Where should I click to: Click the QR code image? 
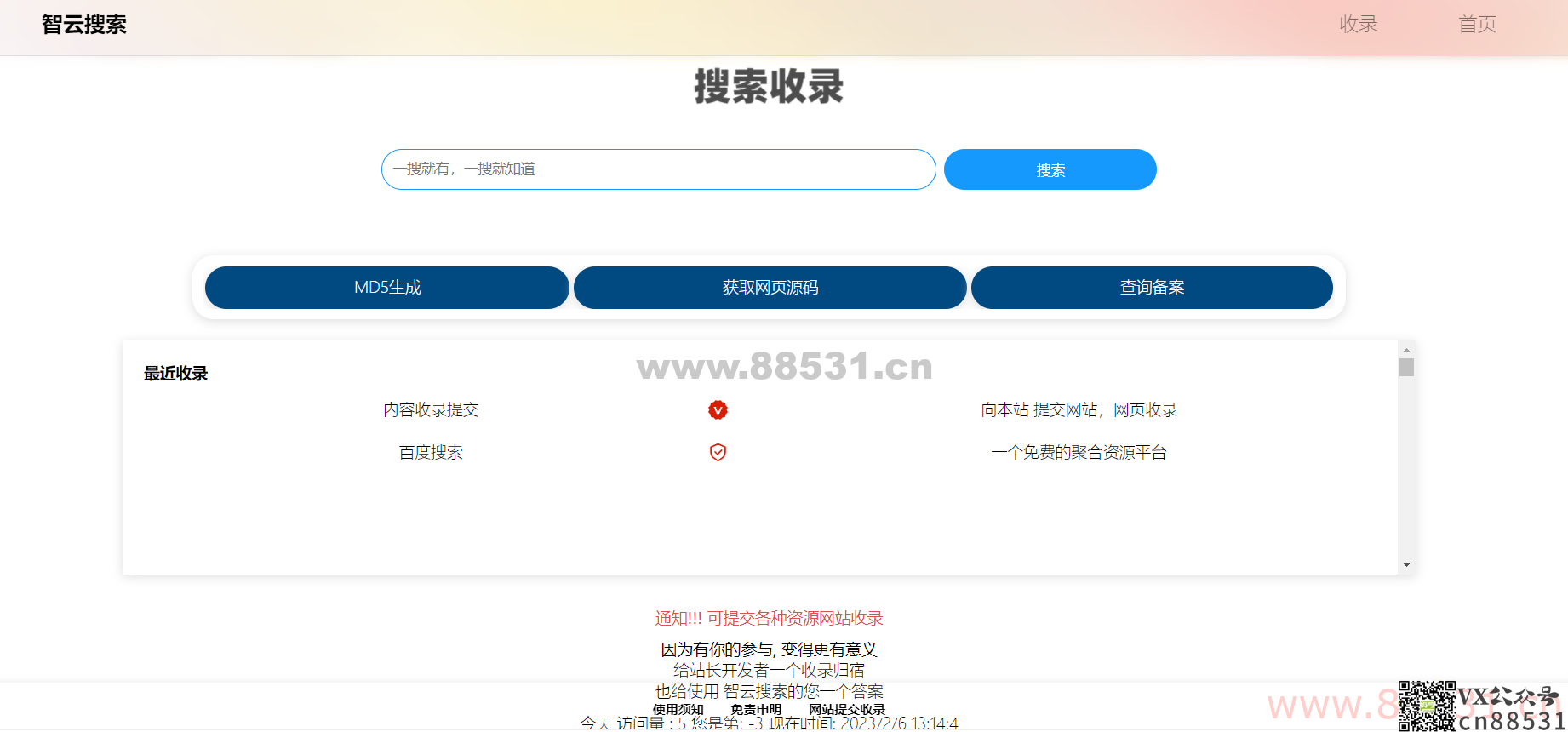1427,706
